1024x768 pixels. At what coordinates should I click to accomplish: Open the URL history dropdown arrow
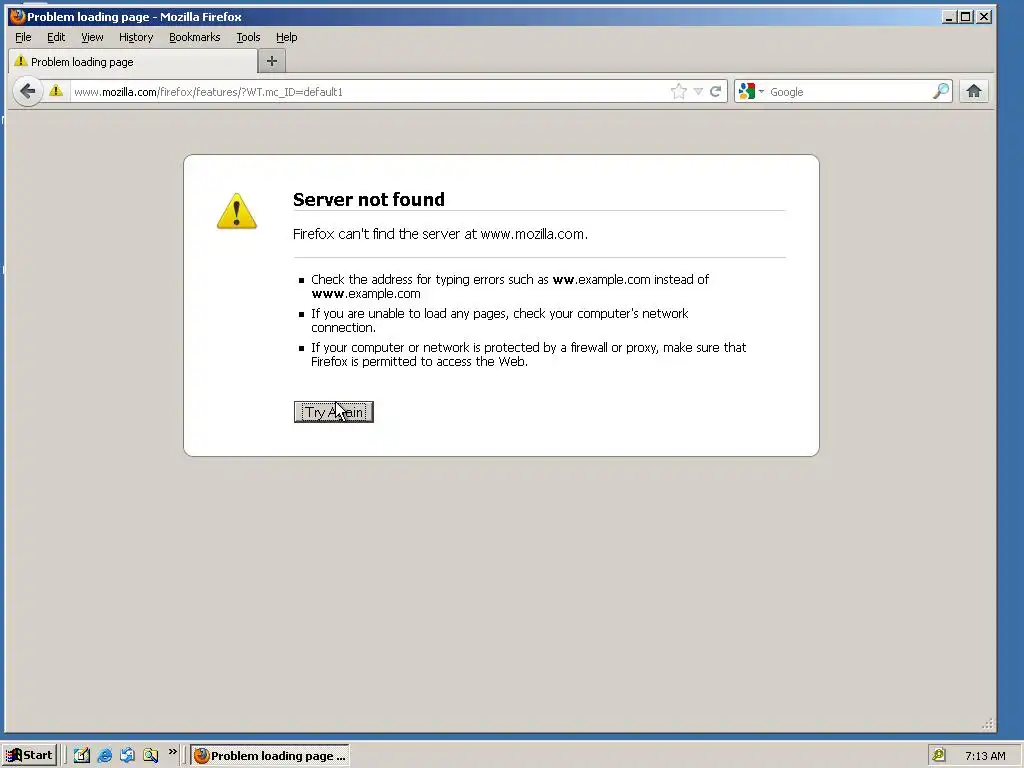[698, 91]
